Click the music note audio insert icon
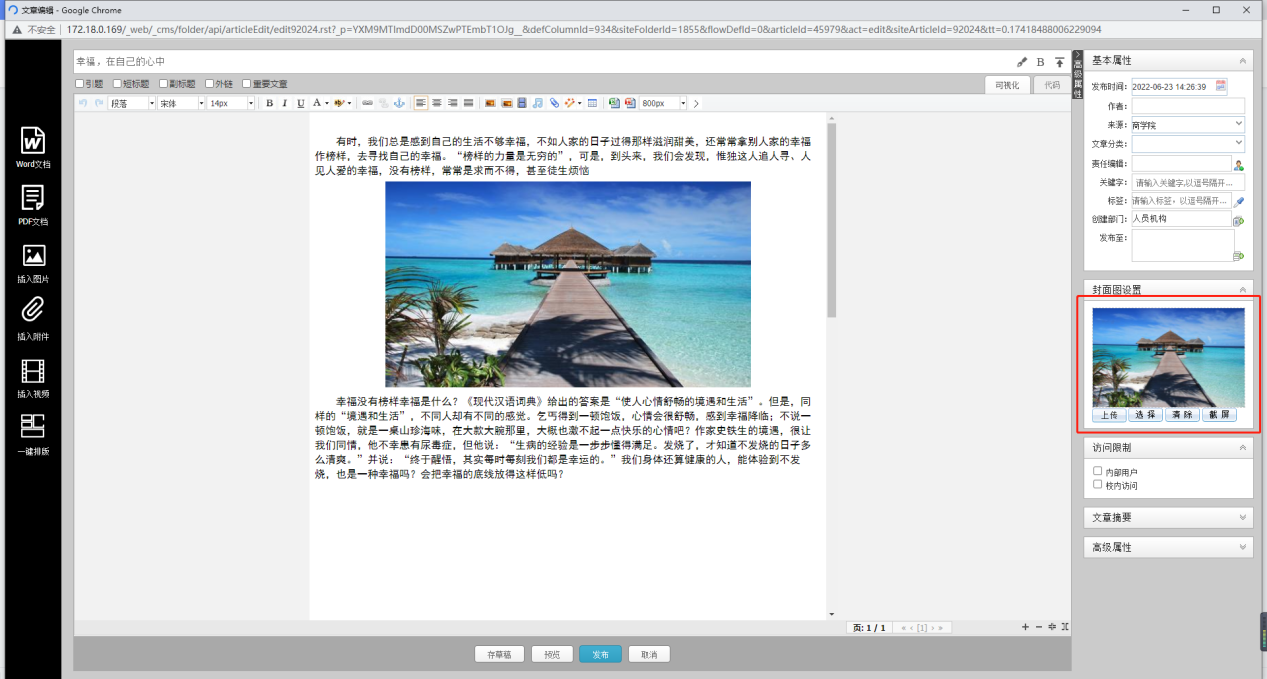 537,103
